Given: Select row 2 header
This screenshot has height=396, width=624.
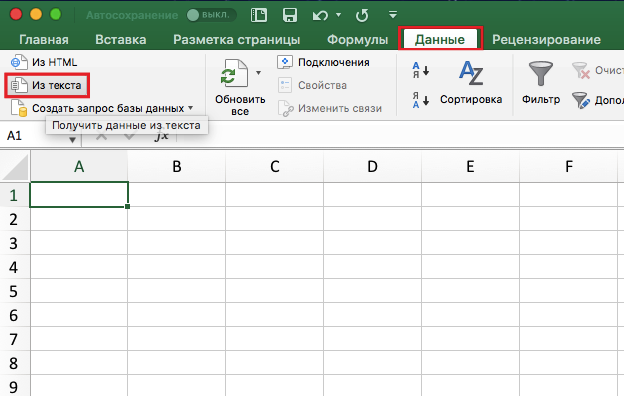Looking at the screenshot, I should 15,219.
